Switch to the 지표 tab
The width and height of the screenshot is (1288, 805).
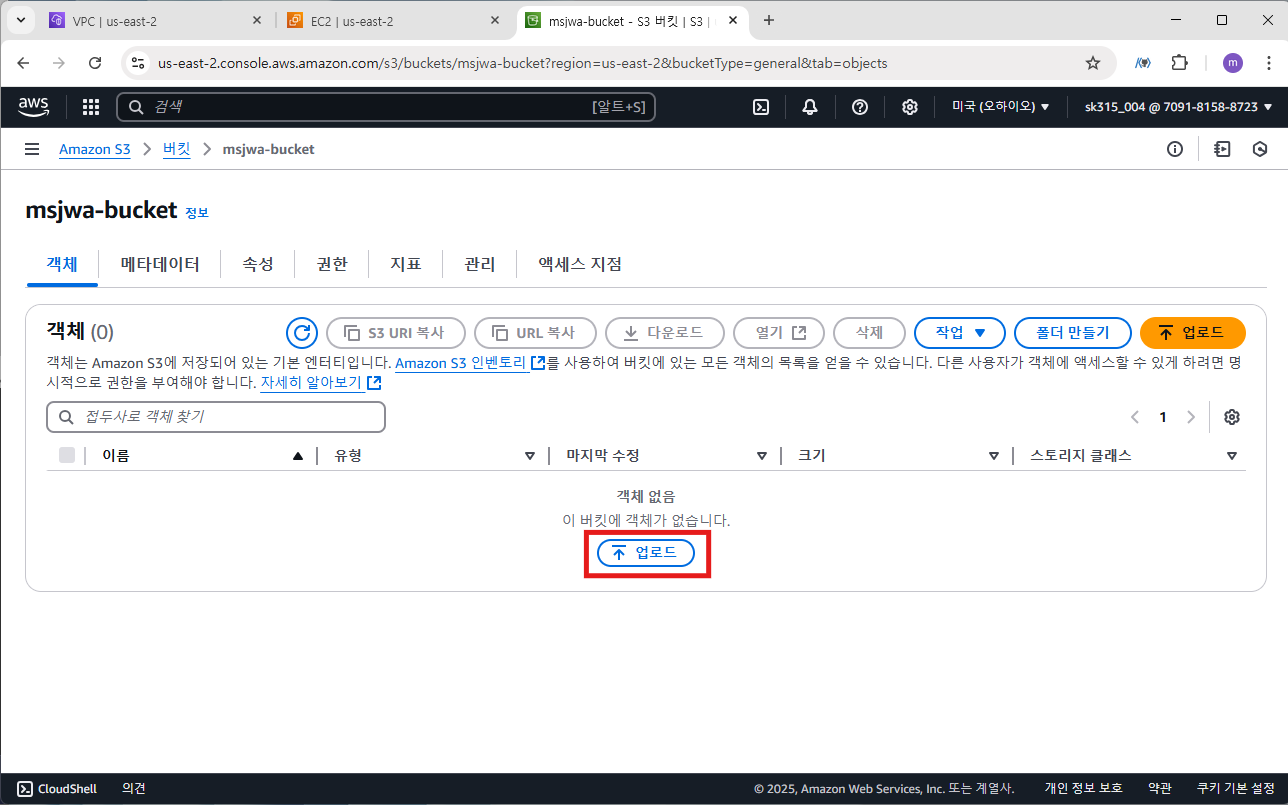406,264
